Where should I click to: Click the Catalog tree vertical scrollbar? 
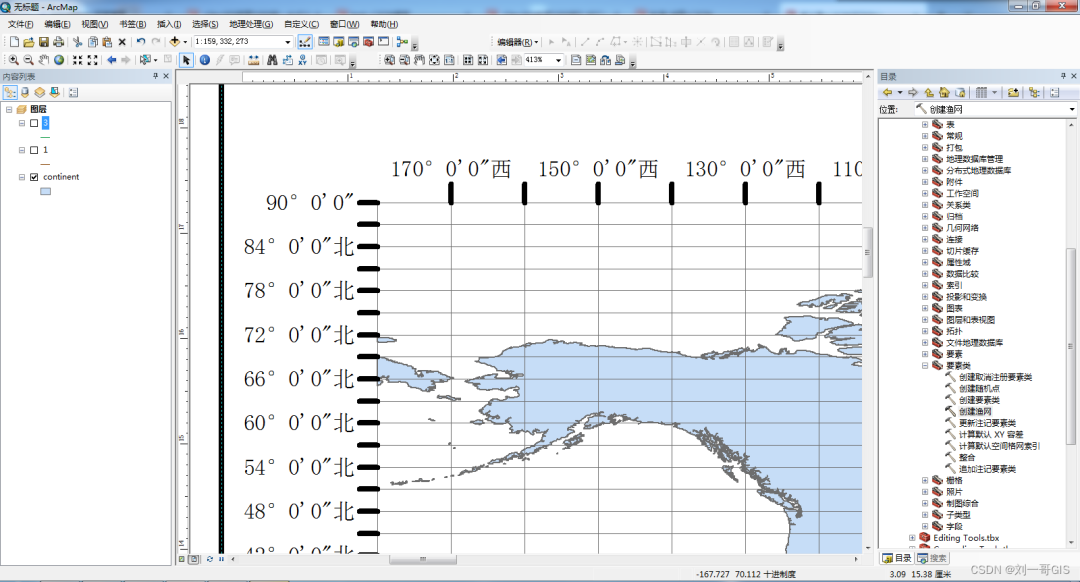1070,346
